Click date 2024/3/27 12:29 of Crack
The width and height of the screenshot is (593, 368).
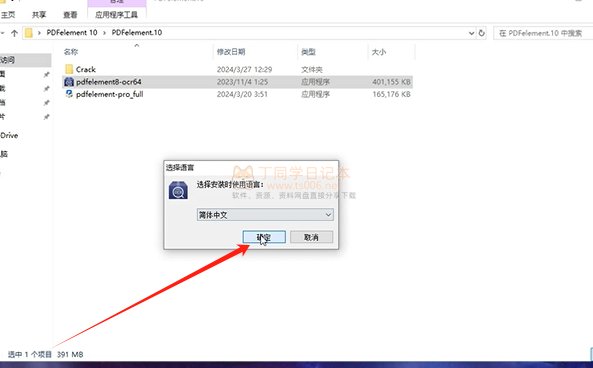click(244, 70)
